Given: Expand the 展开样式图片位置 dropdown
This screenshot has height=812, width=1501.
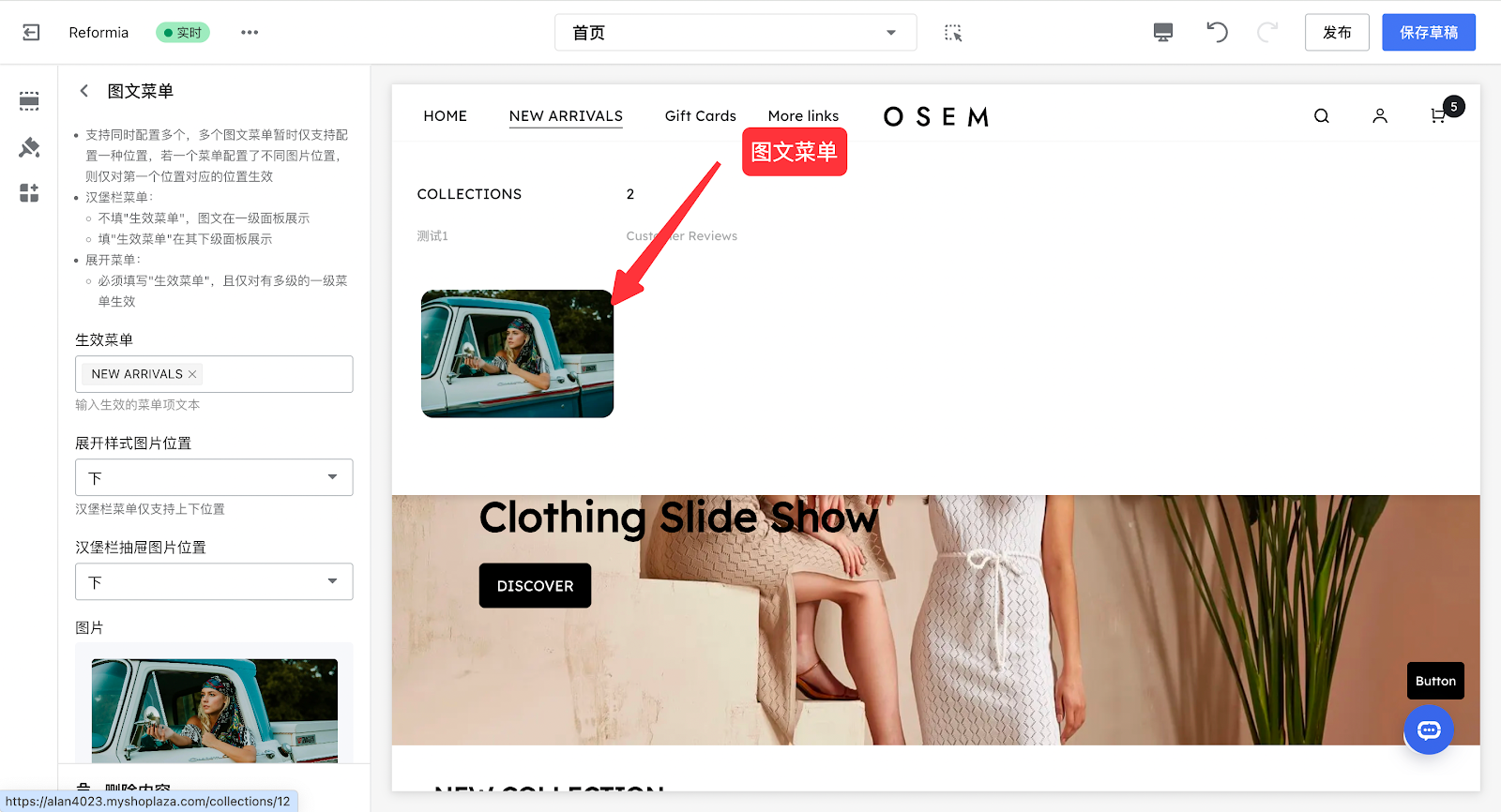Looking at the screenshot, I should point(214,477).
